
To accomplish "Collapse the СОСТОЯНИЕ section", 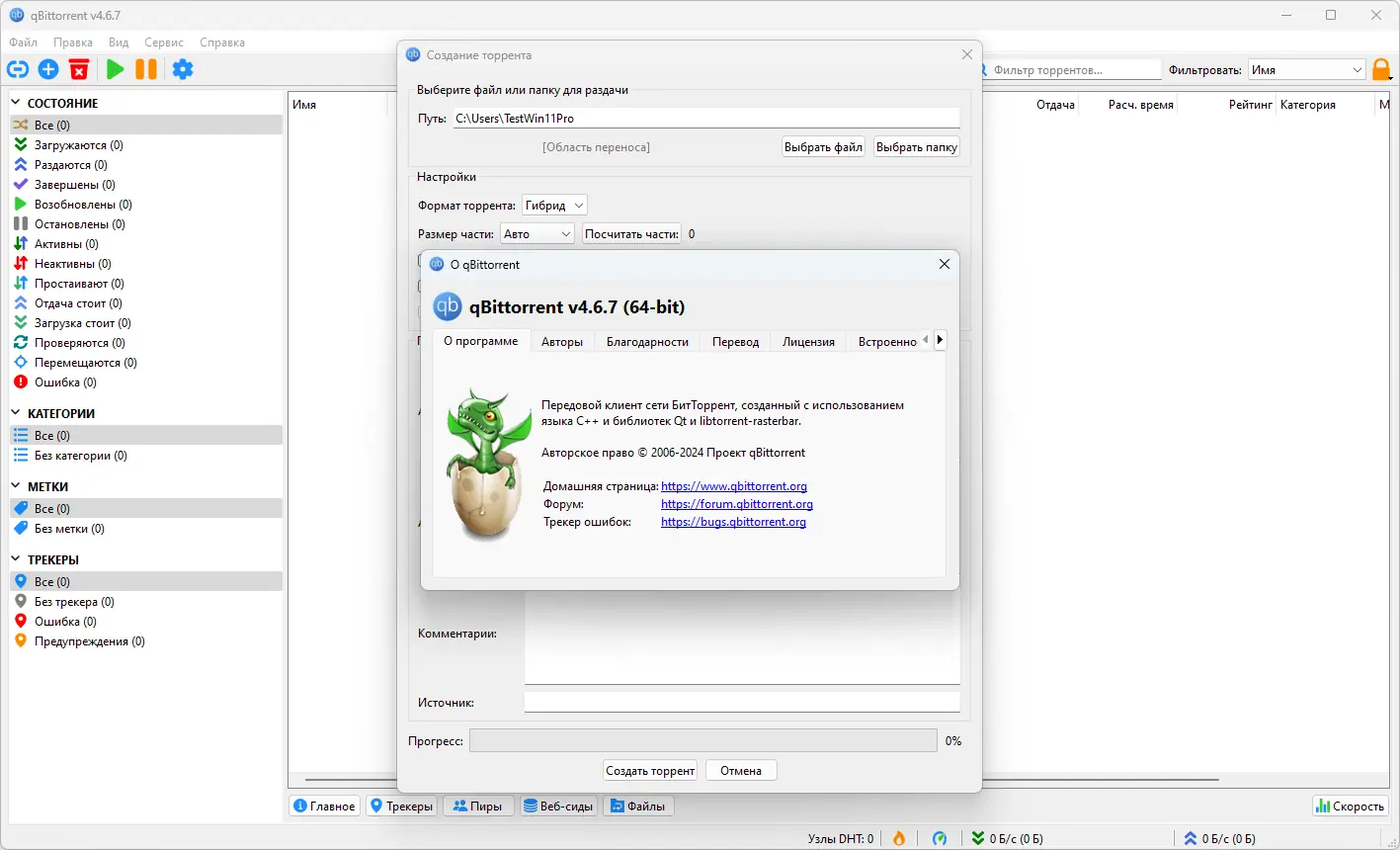I will 17,103.
